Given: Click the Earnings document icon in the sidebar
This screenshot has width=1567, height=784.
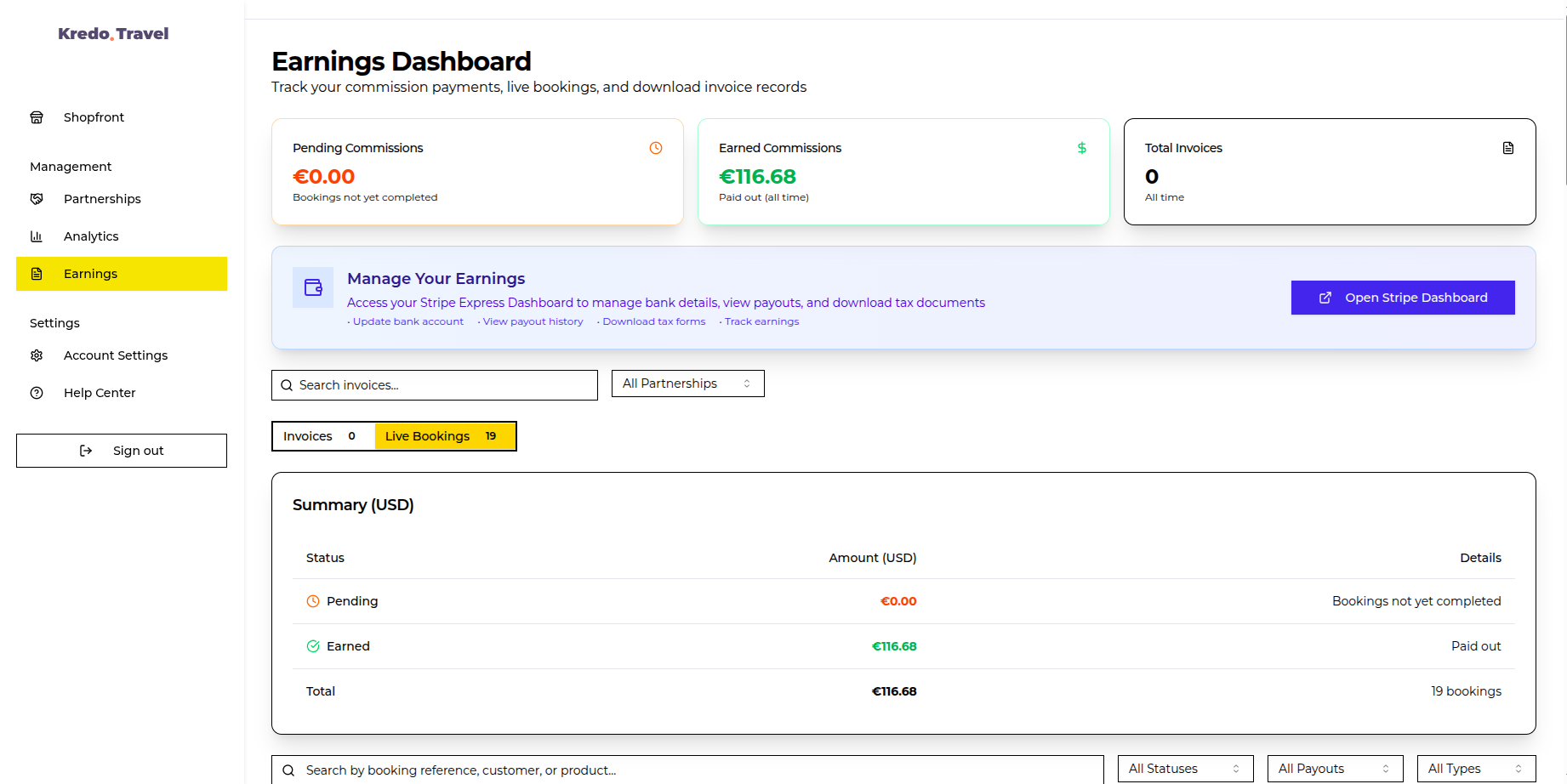Looking at the screenshot, I should (x=37, y=273).
